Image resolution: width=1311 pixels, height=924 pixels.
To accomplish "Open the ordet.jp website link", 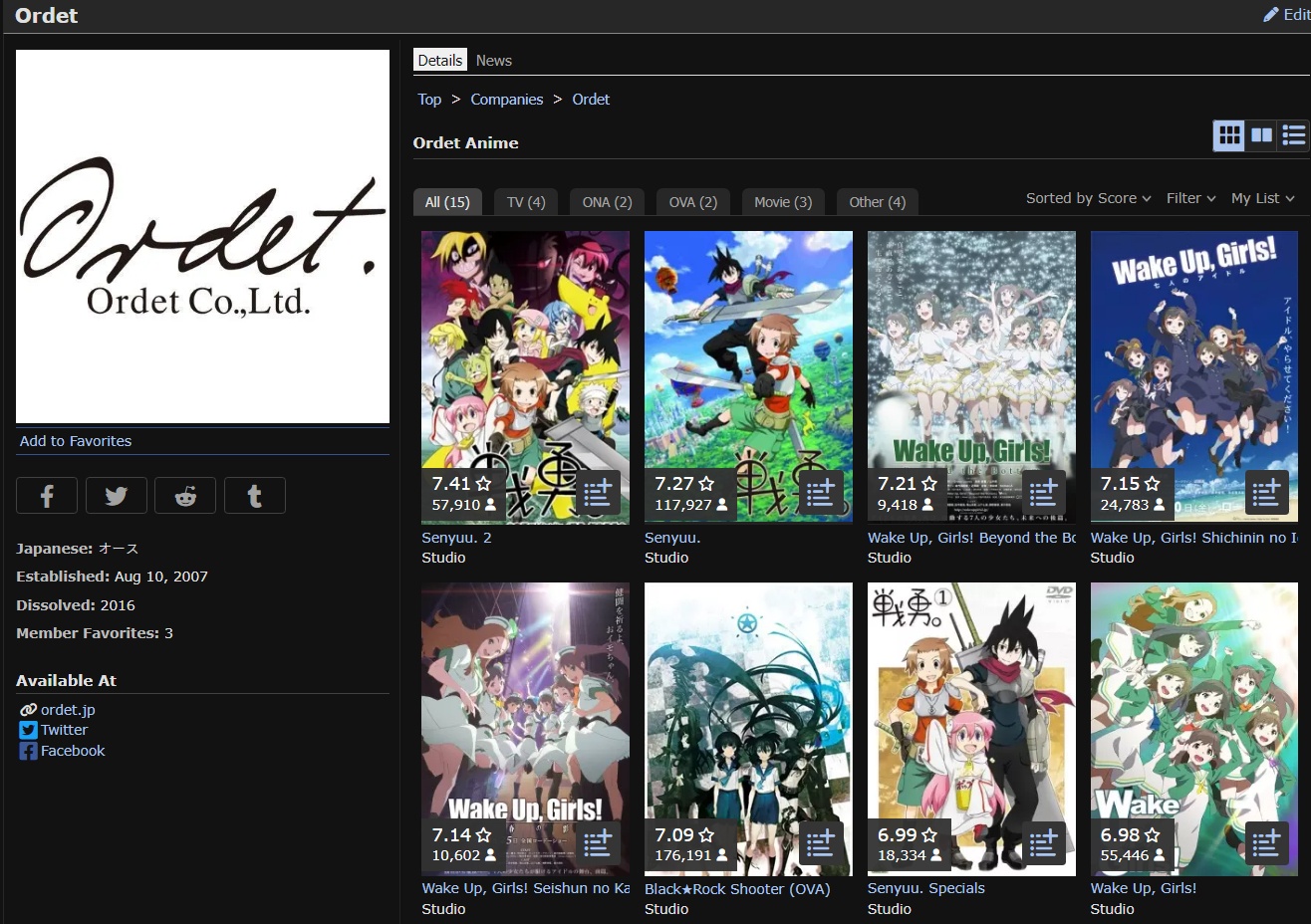I will (68, 710).
